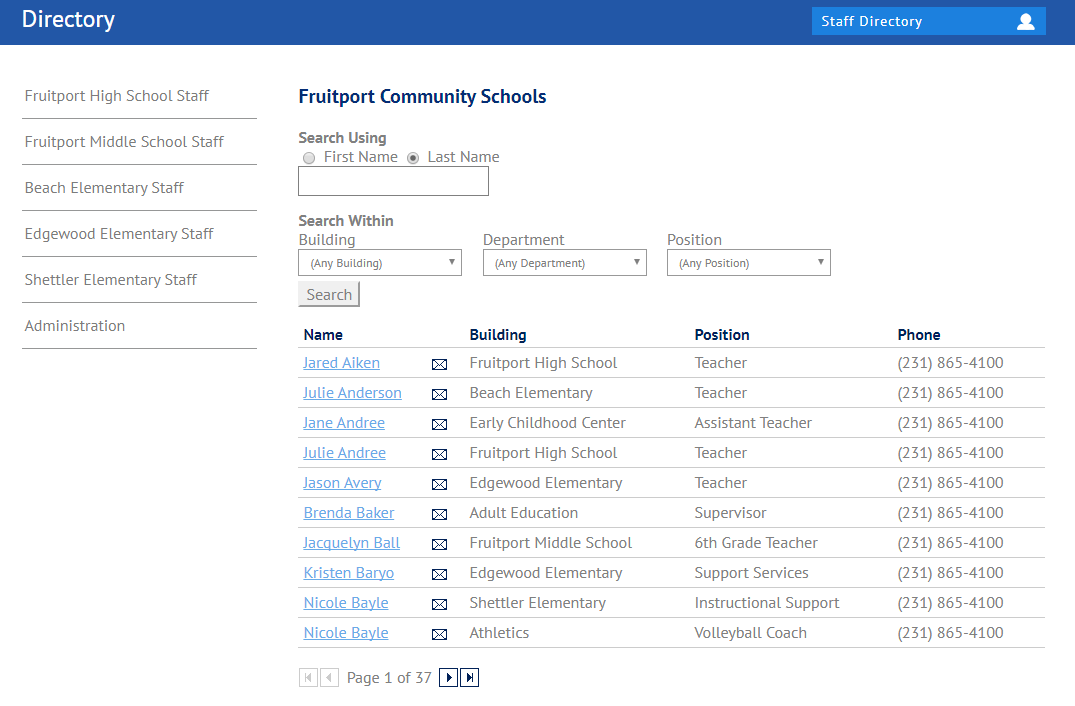Viewport: 1075px width, 706px height.
Task: Open Jason Avery's profile link
Action: 342,483
